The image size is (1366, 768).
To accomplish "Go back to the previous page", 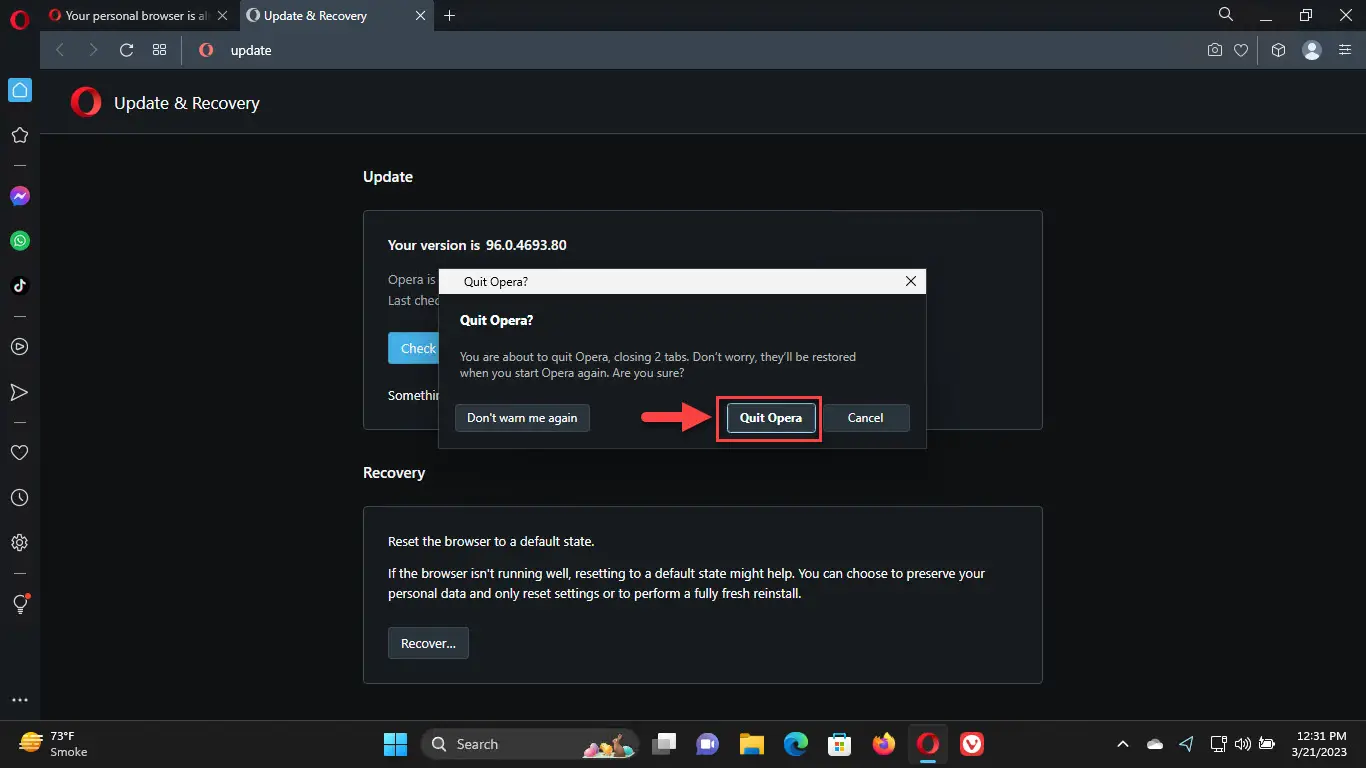I will tap(60, 50).
